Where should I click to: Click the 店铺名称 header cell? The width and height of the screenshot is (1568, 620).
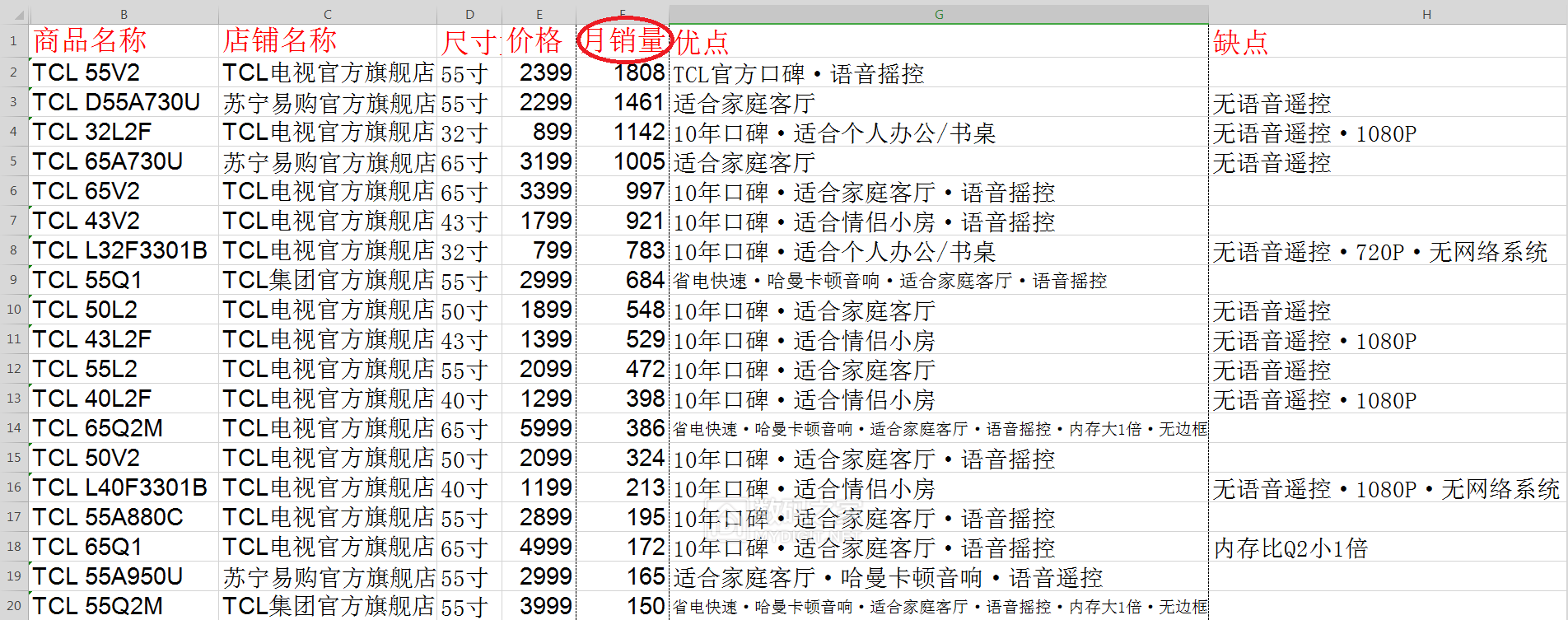click(328, 40)
